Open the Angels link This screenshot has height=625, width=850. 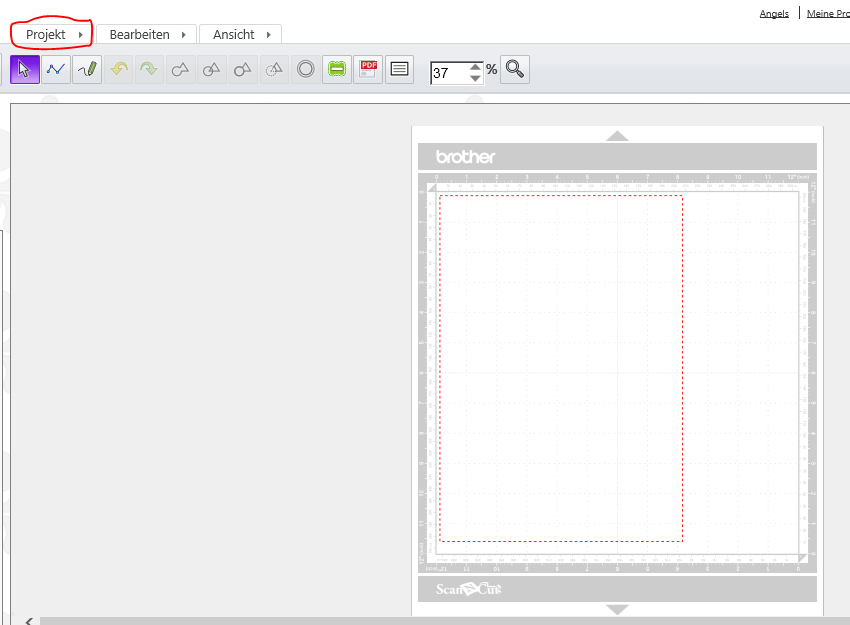point(774,14)
